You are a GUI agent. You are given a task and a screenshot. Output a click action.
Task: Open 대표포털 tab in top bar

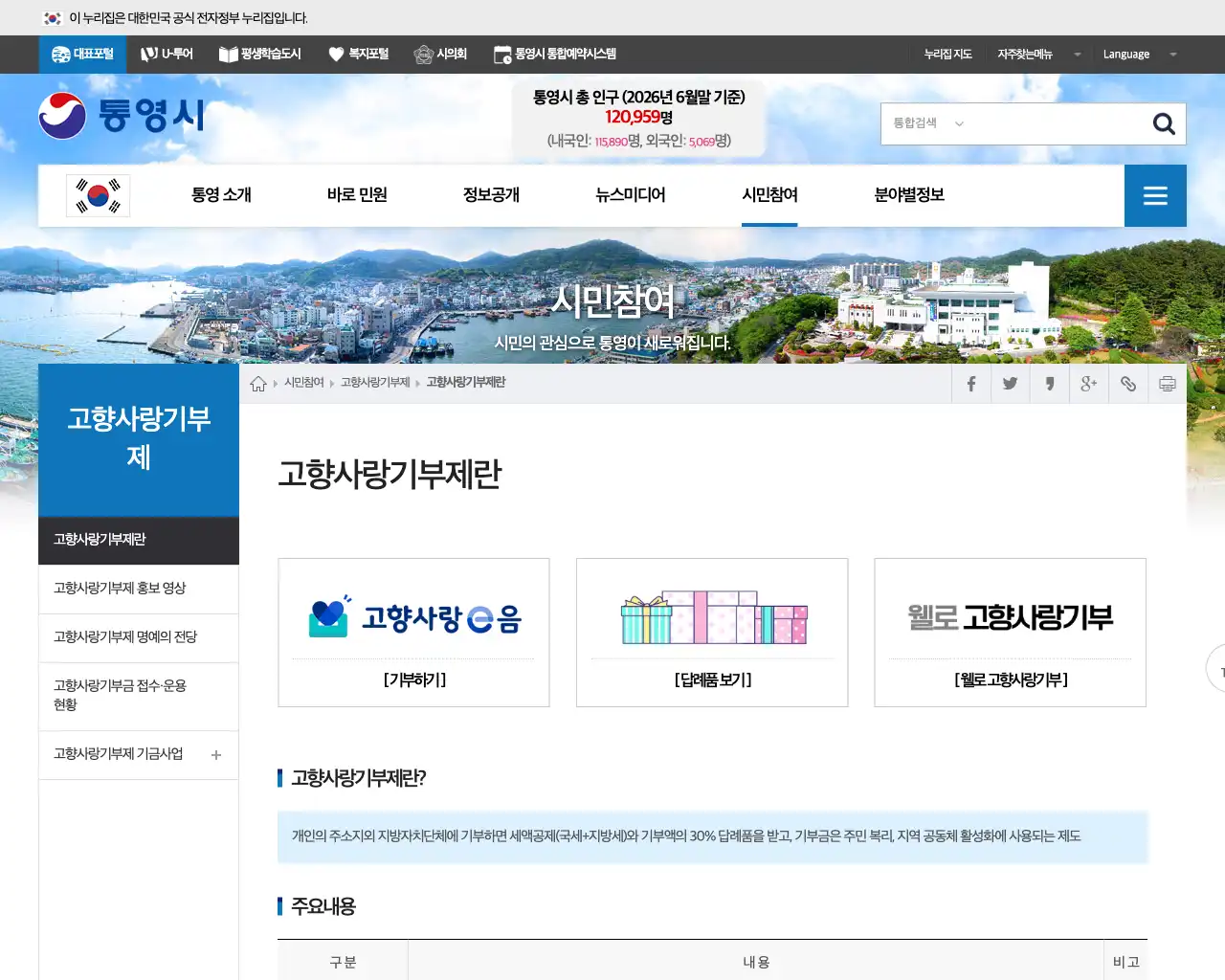pyautogui.click(x=82, y=55)
